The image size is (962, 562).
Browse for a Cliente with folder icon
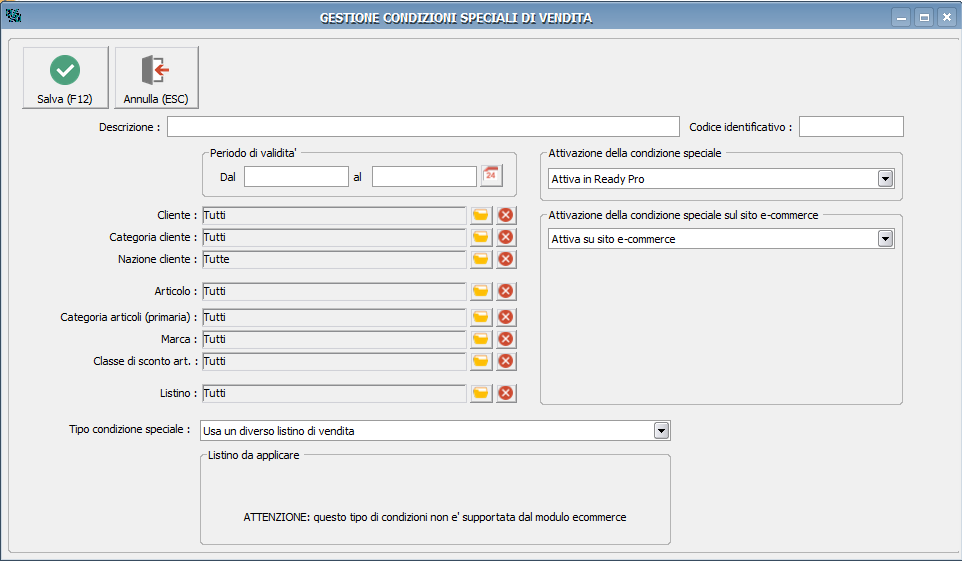point(481,215)
